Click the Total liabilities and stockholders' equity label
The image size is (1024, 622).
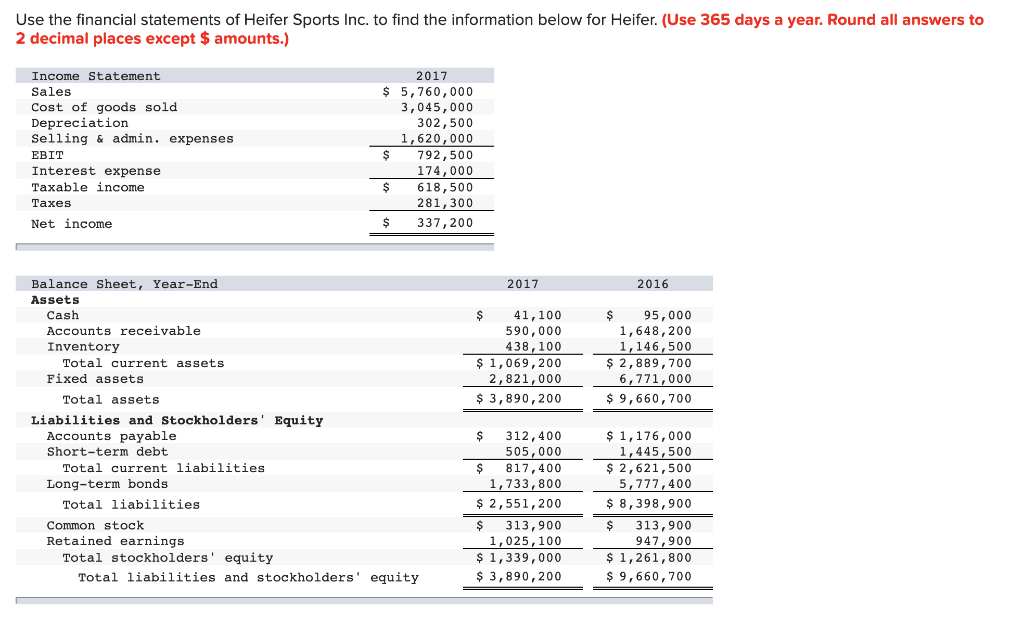pyautogui.click(x=248, y=577)
